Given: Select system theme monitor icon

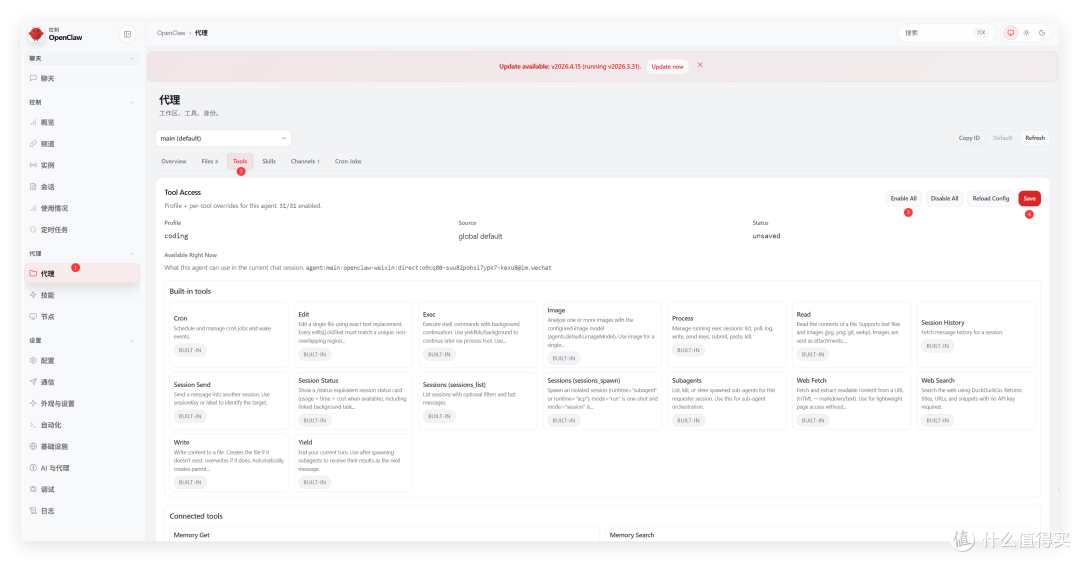Looking at the screenshot, I should pos(1010,33).
